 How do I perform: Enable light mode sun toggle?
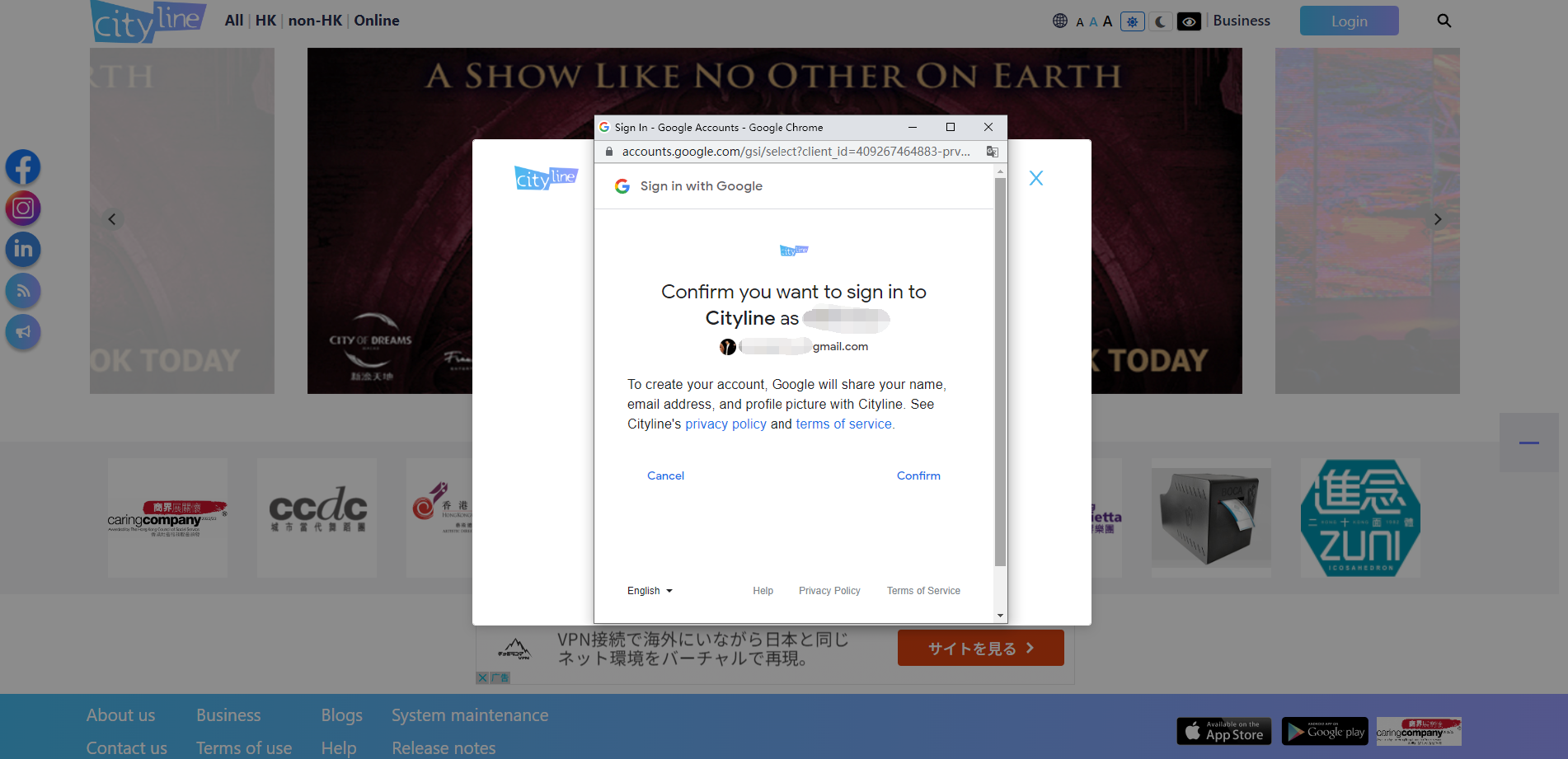click(1133, 21)
